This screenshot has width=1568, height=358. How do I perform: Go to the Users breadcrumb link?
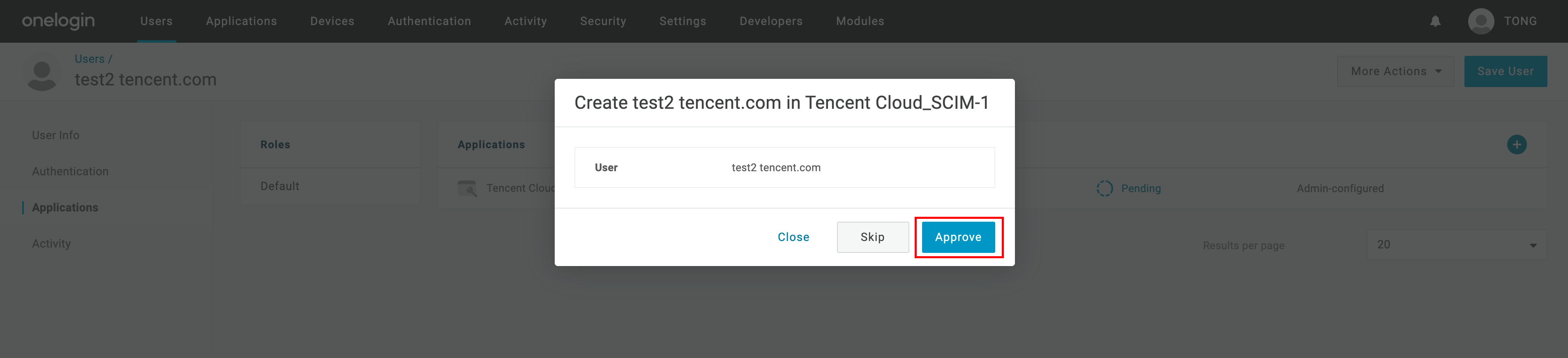[90, 59]
